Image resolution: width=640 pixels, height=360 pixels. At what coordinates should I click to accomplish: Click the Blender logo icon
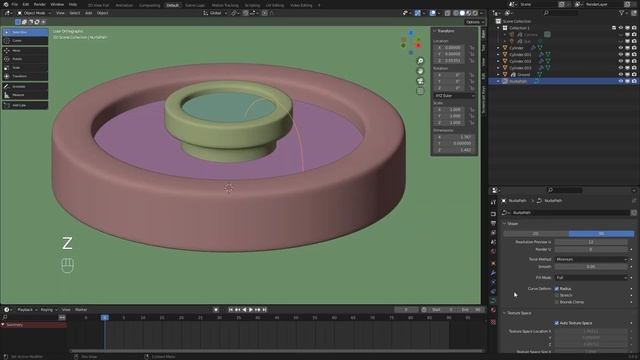coord(6,4)
